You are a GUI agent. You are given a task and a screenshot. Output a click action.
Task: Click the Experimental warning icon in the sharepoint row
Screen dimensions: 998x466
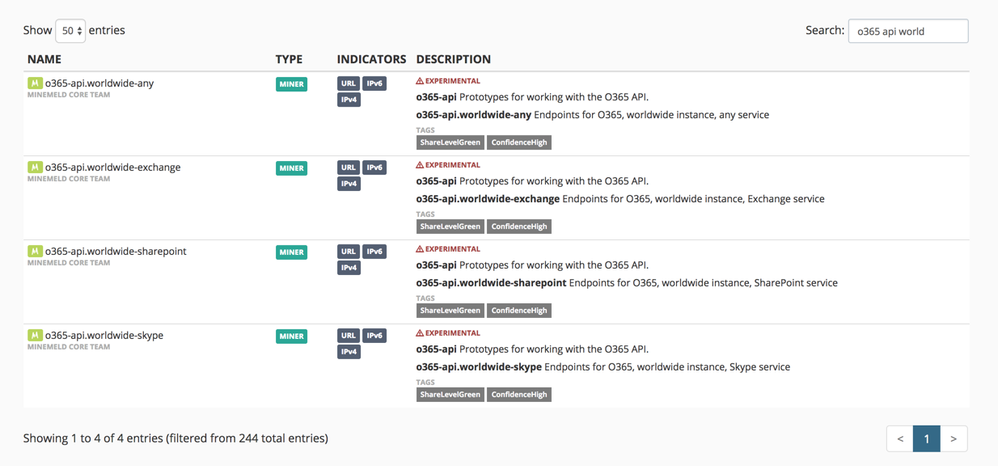[x=420, y=249]
